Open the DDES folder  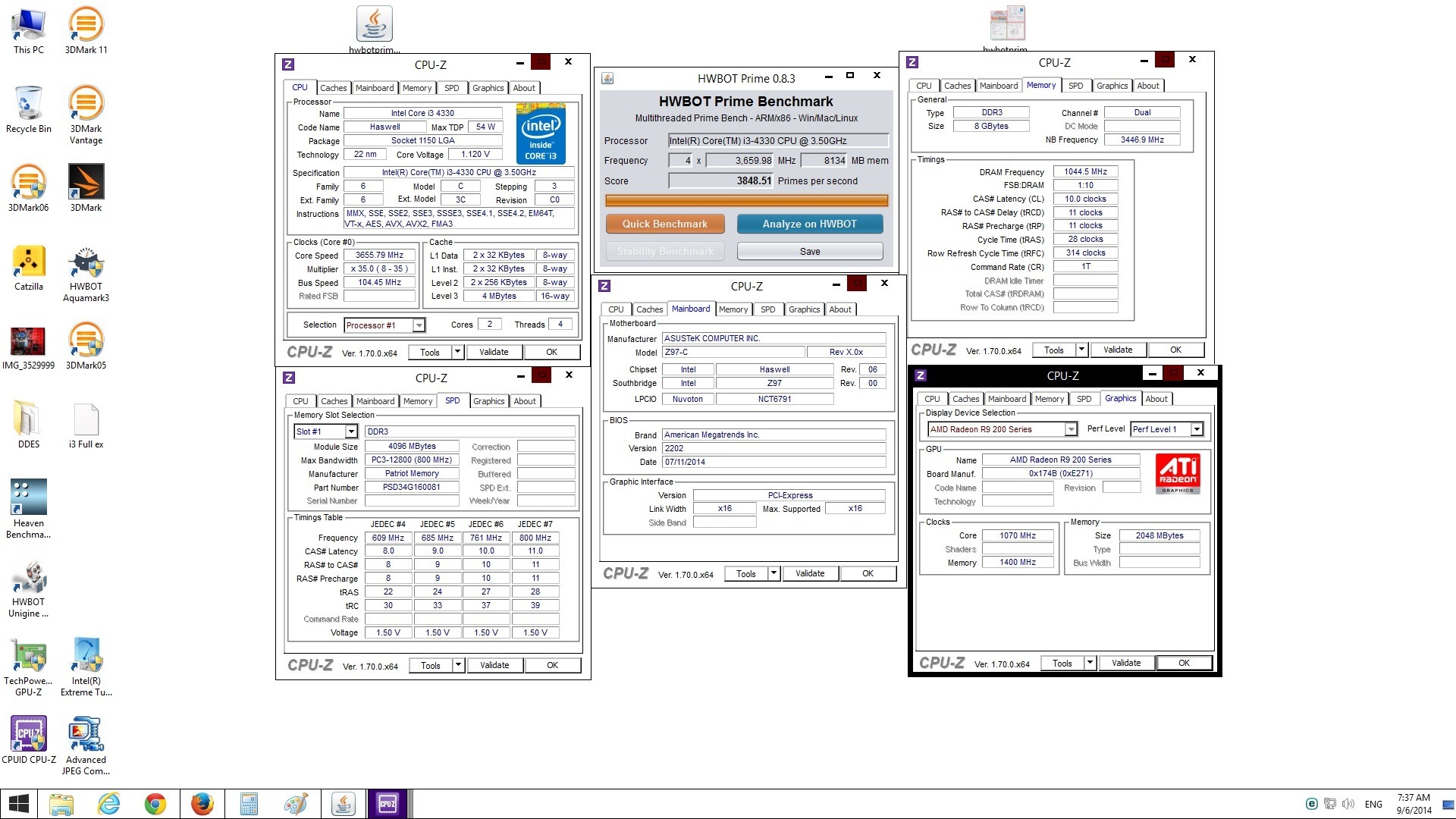point(28,425)
